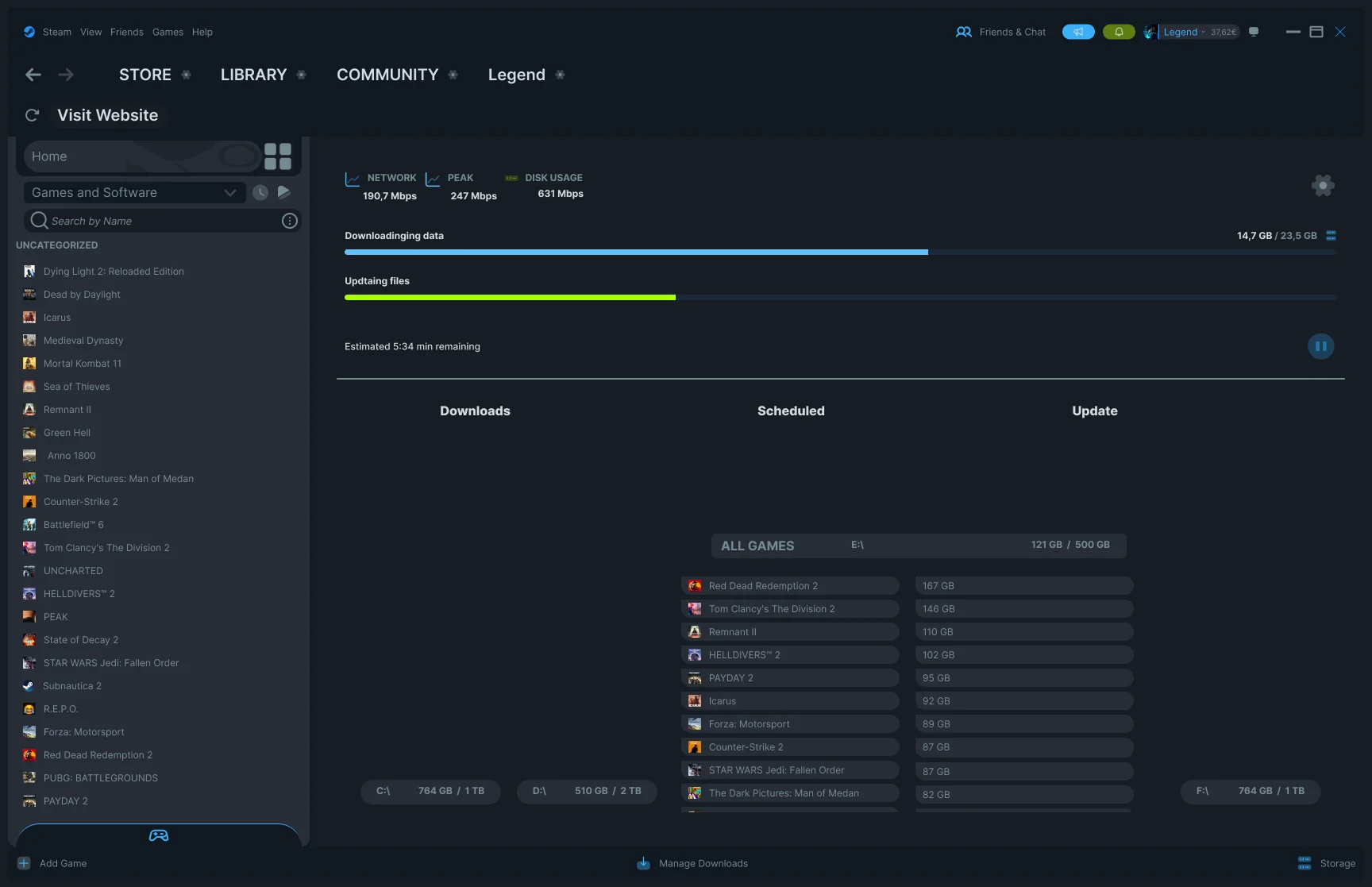Click the Visit Website link

pyautogui.click(x=108, y=115)
